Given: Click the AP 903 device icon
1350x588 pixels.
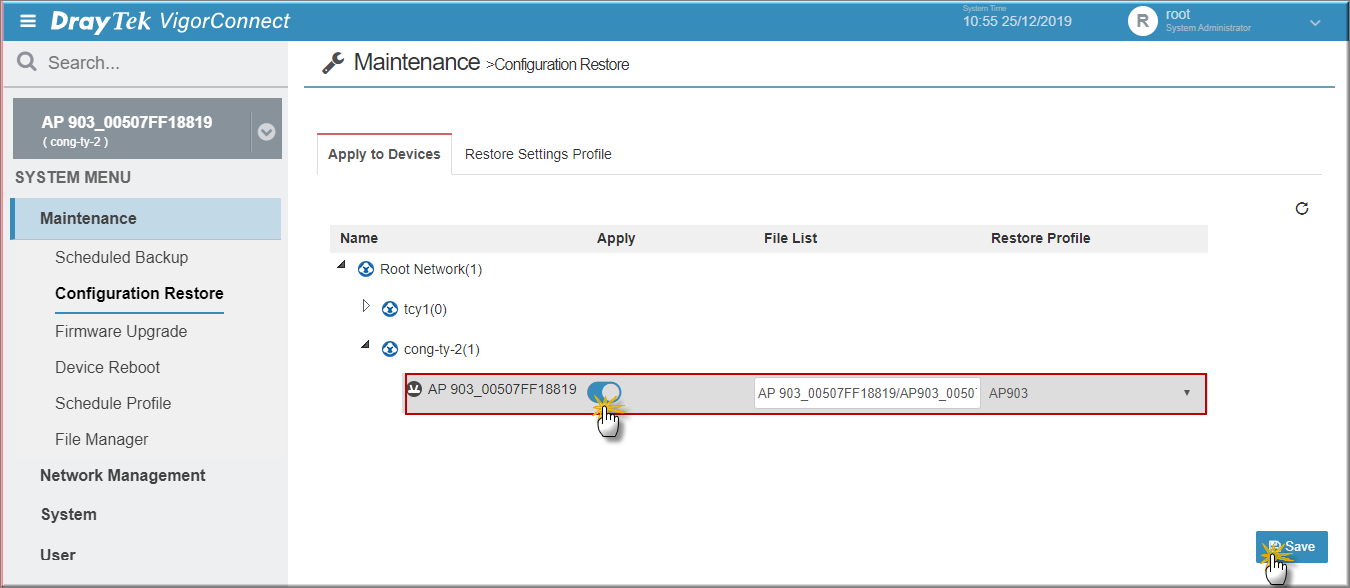Looking at the screenshot, I should [x=414, y=389].
